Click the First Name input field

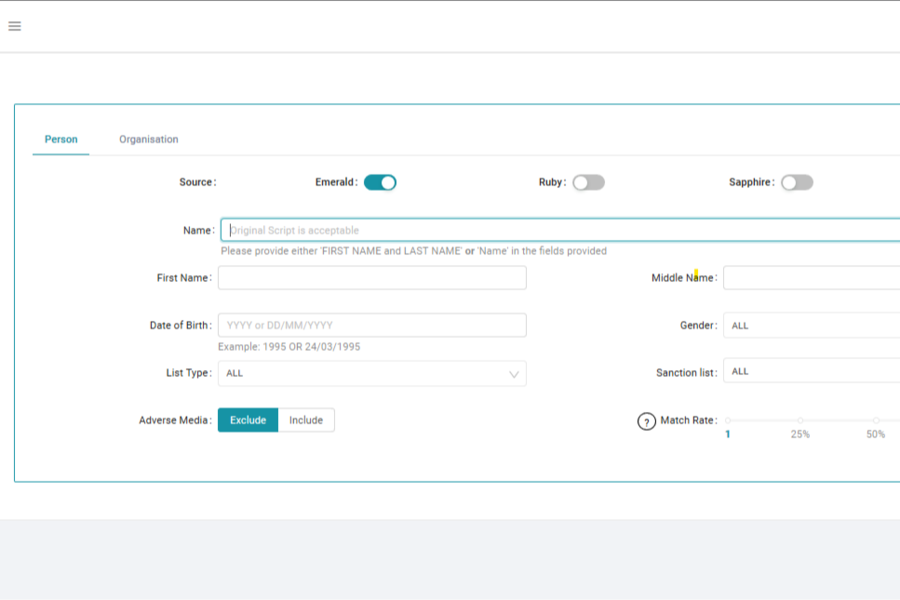point(372,277)
